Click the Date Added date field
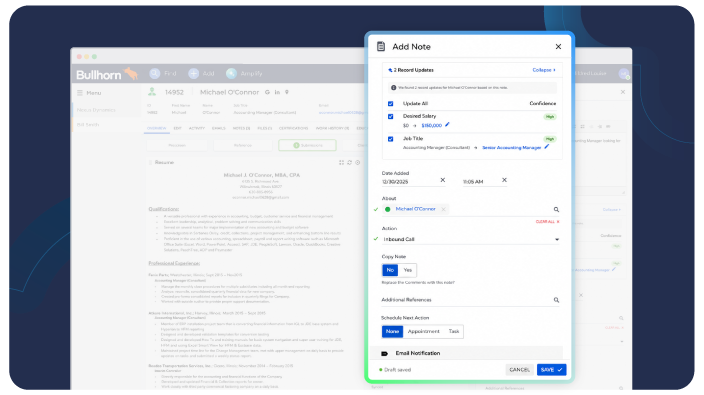Screen dimensions: 704x395 (409, 182)
